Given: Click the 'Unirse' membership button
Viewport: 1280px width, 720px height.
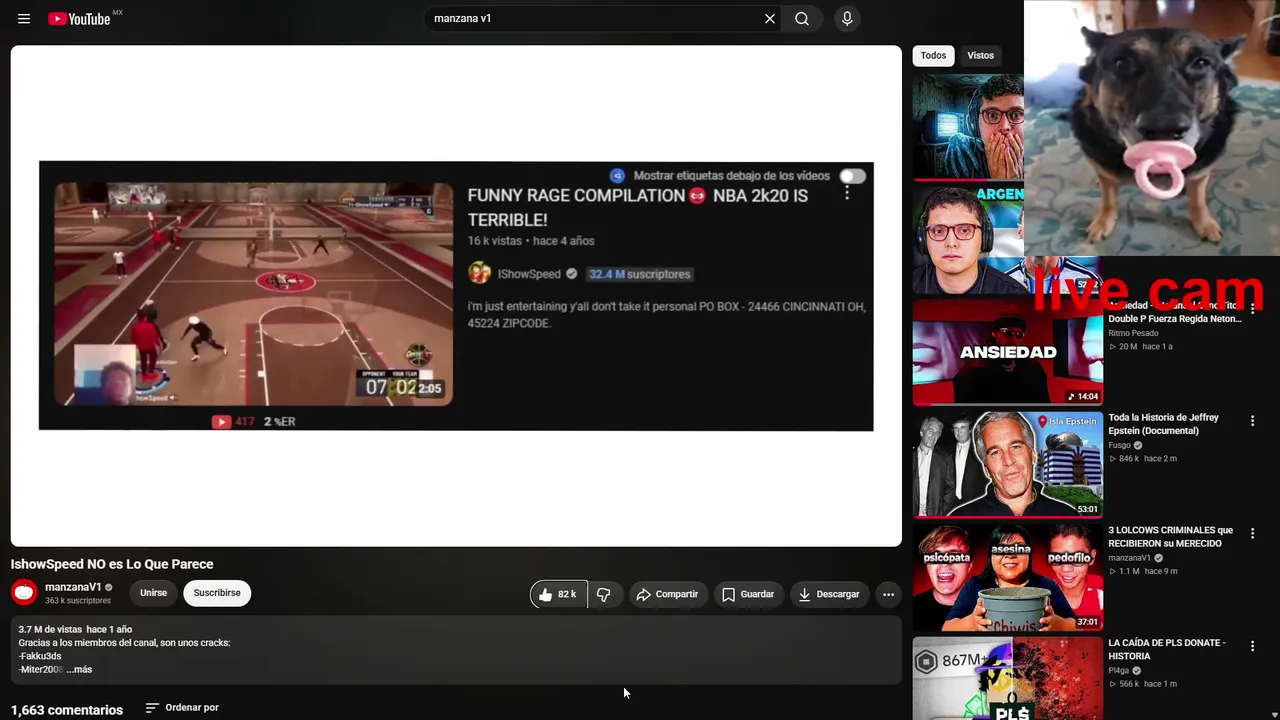Looking at the screenshot, I should [154, 593].
